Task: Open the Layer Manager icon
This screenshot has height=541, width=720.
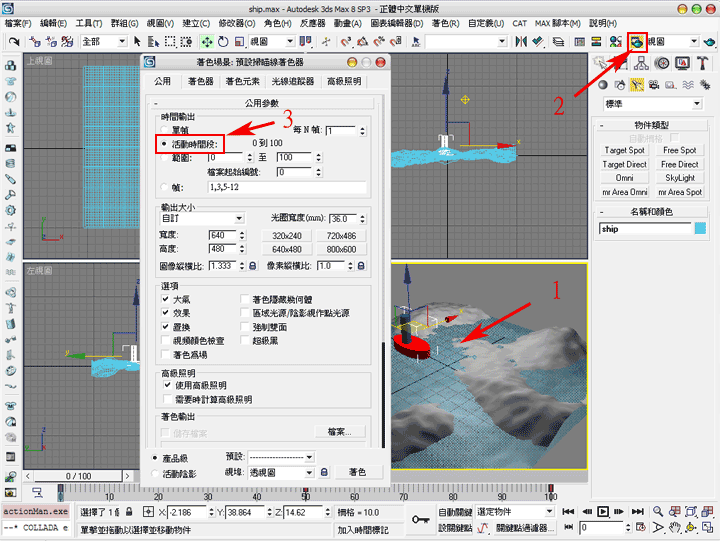Action: pos(558,42)
